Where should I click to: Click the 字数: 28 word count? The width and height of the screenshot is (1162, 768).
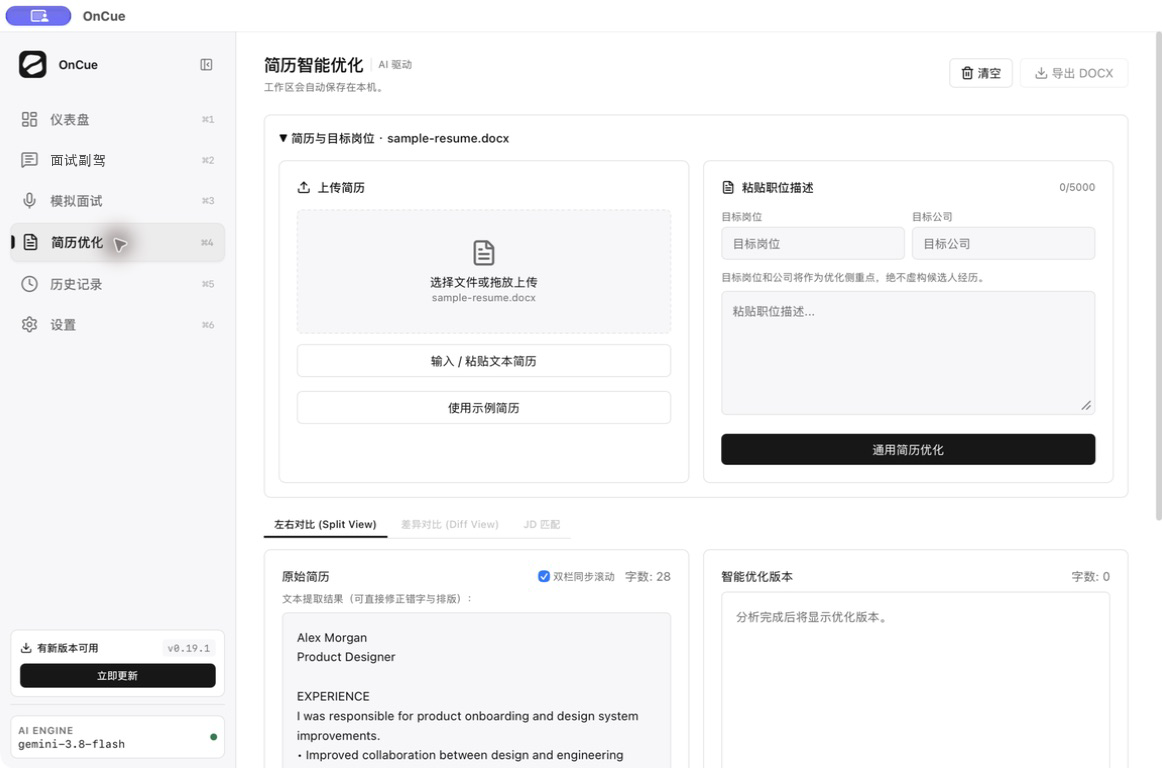648,576
